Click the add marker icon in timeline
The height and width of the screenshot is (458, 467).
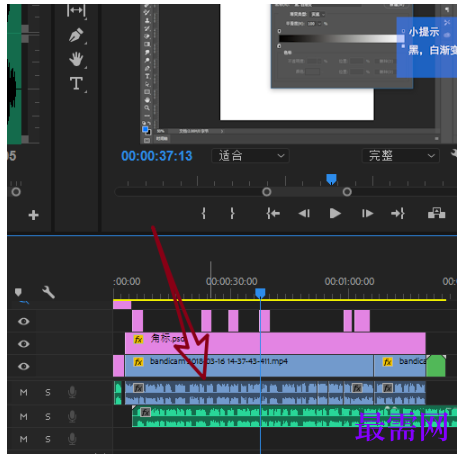coord(18,292)
